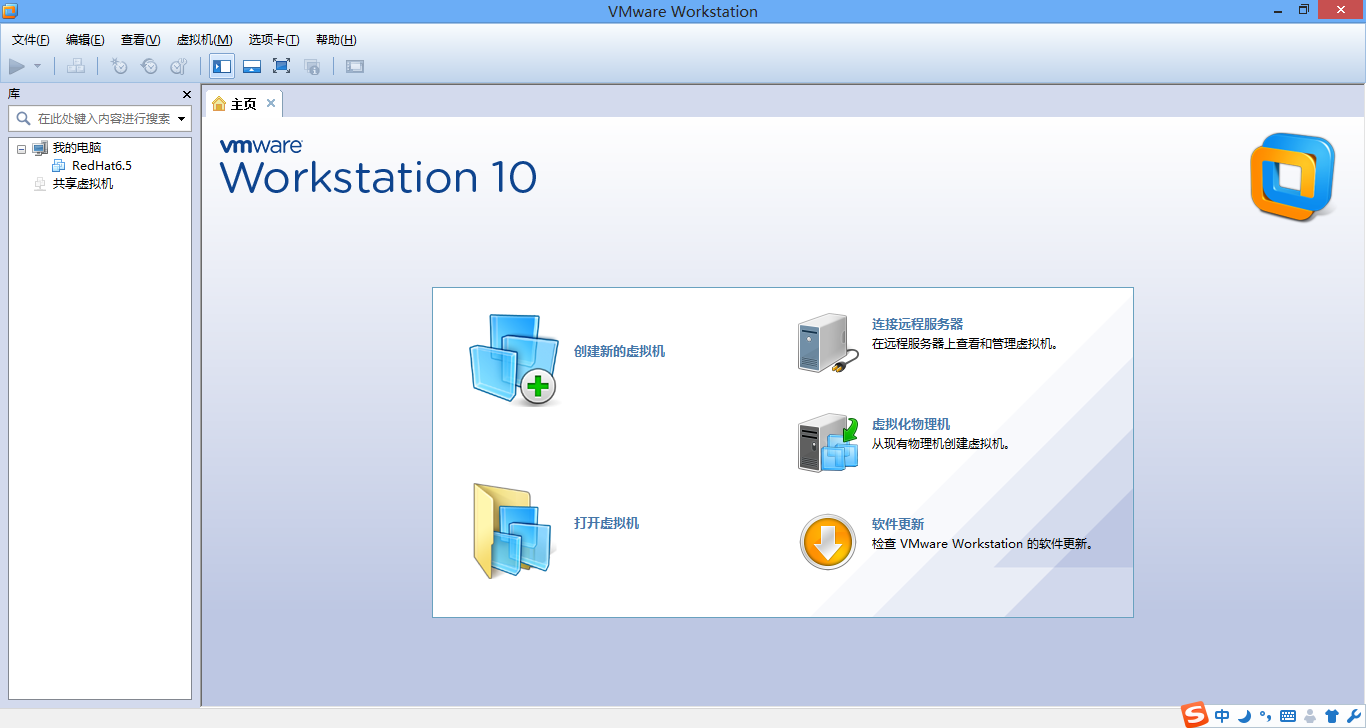Viewport: 1366px width, 728px height.
Task: Click the open virtual machine folder icon
Action: click(513, 531)
